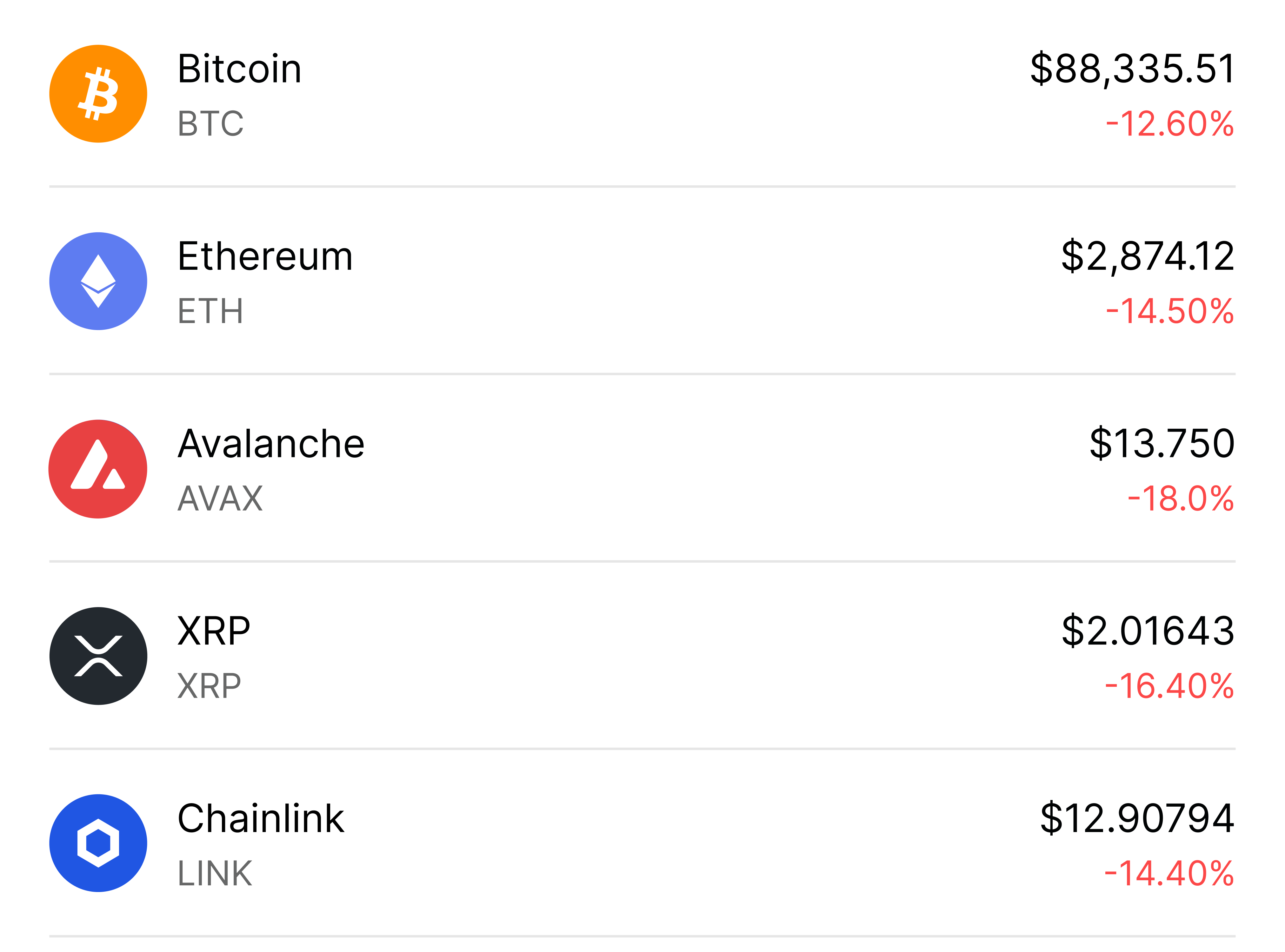
Task: Click the orange Bitcoin logo icon
Action: tap(98, 93)
